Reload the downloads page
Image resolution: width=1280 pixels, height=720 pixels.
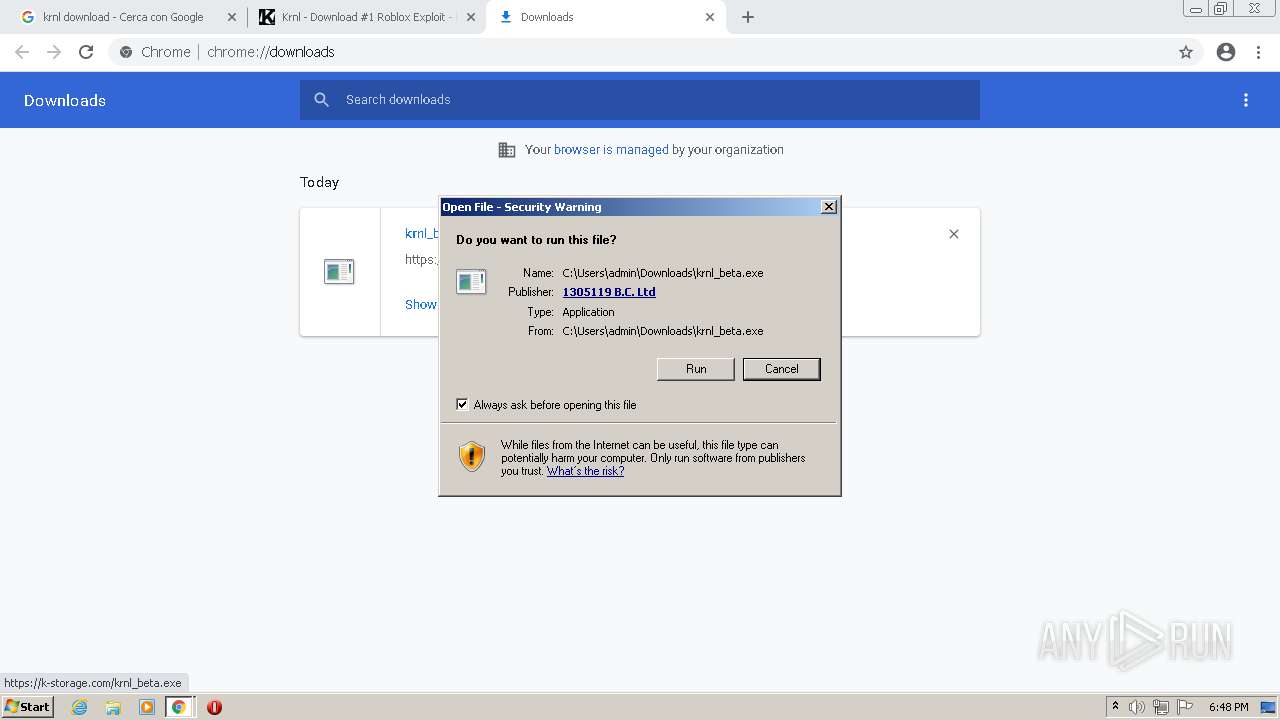click(86, 52)
